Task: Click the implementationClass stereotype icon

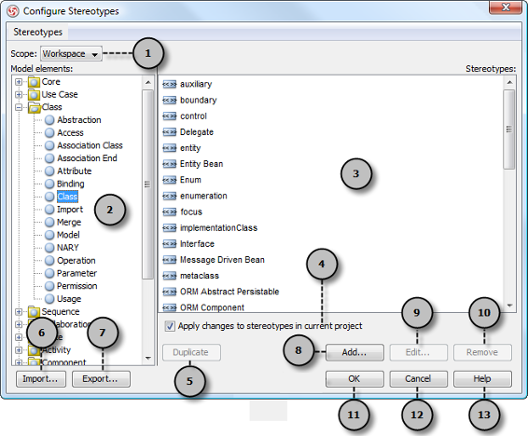Action: (x=169, y=228)
